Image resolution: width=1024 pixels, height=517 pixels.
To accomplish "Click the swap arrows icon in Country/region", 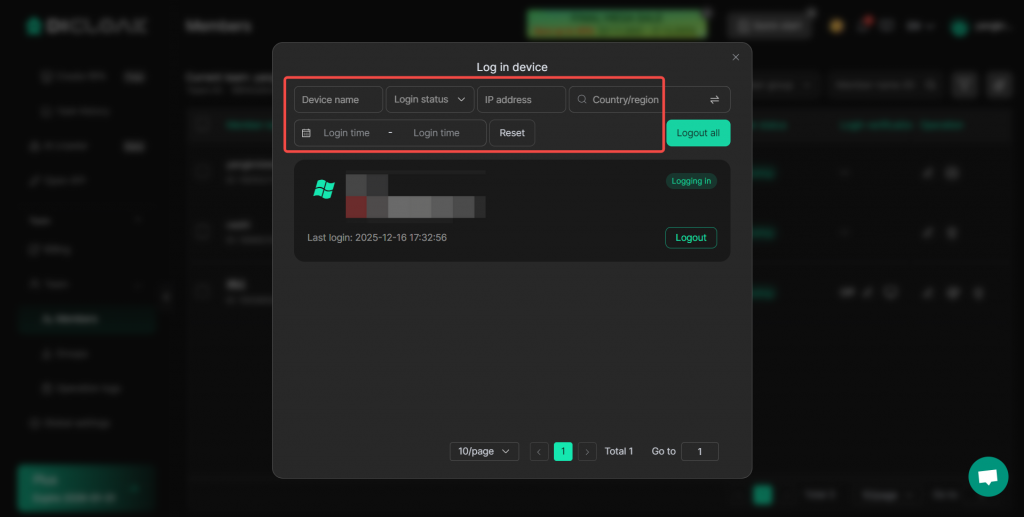I will [x=714, y=100].
